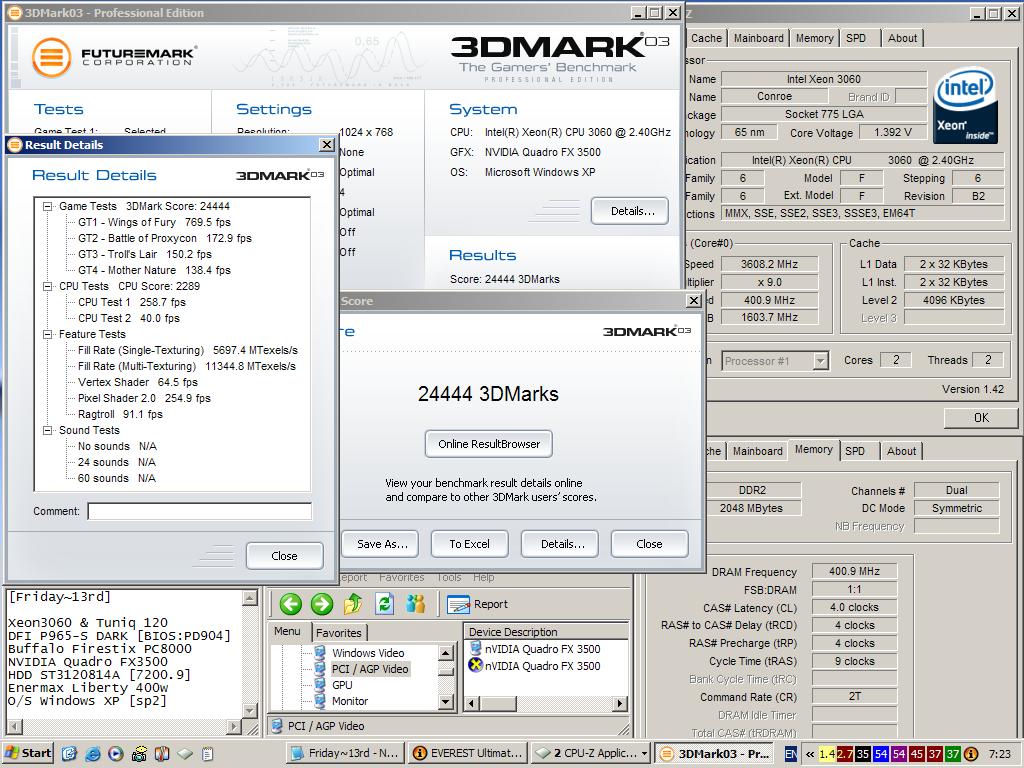Viewport: 1024px width, 768px height.
Task: Collapse the Game Tests tree node
Action: tap(48, 206)
